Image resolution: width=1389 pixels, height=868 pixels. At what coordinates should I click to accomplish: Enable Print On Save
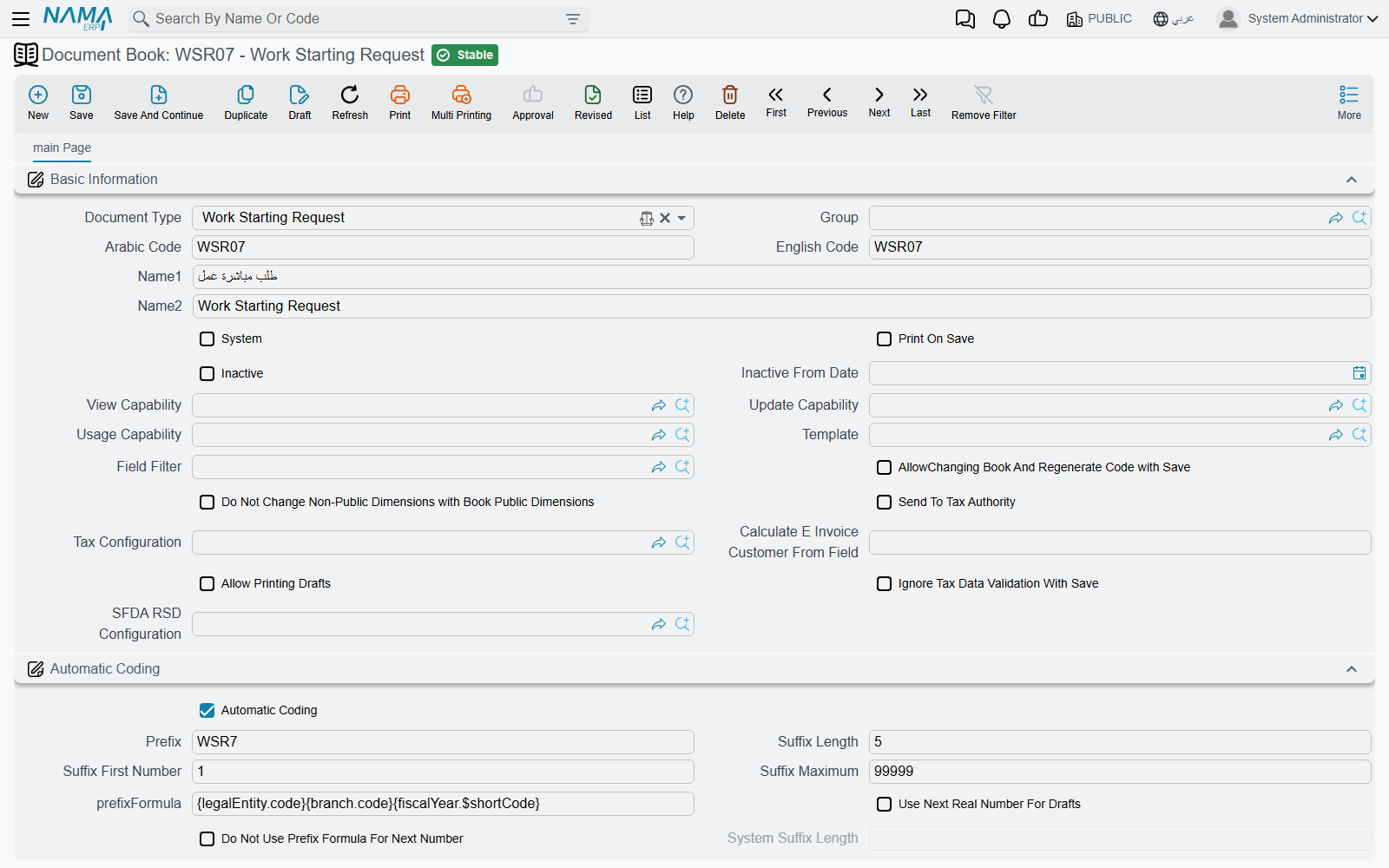pyautogui.click(x=885, y=339)
